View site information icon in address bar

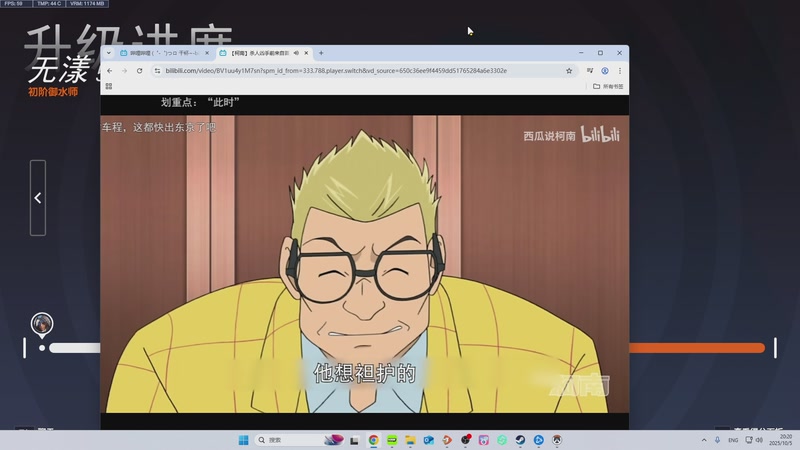click(158, 71)
